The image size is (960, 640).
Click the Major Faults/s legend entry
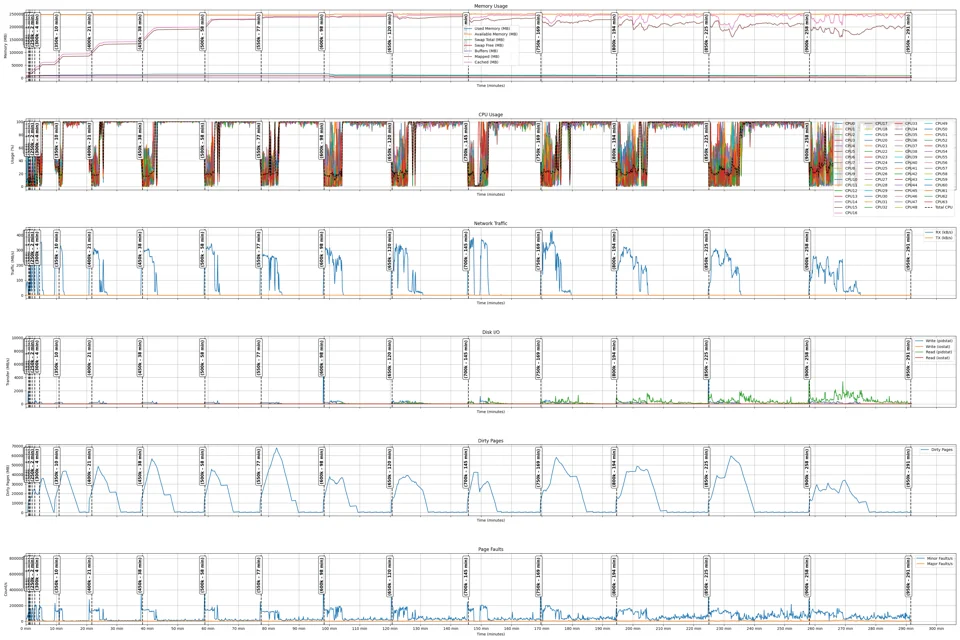tap(935, 563)
